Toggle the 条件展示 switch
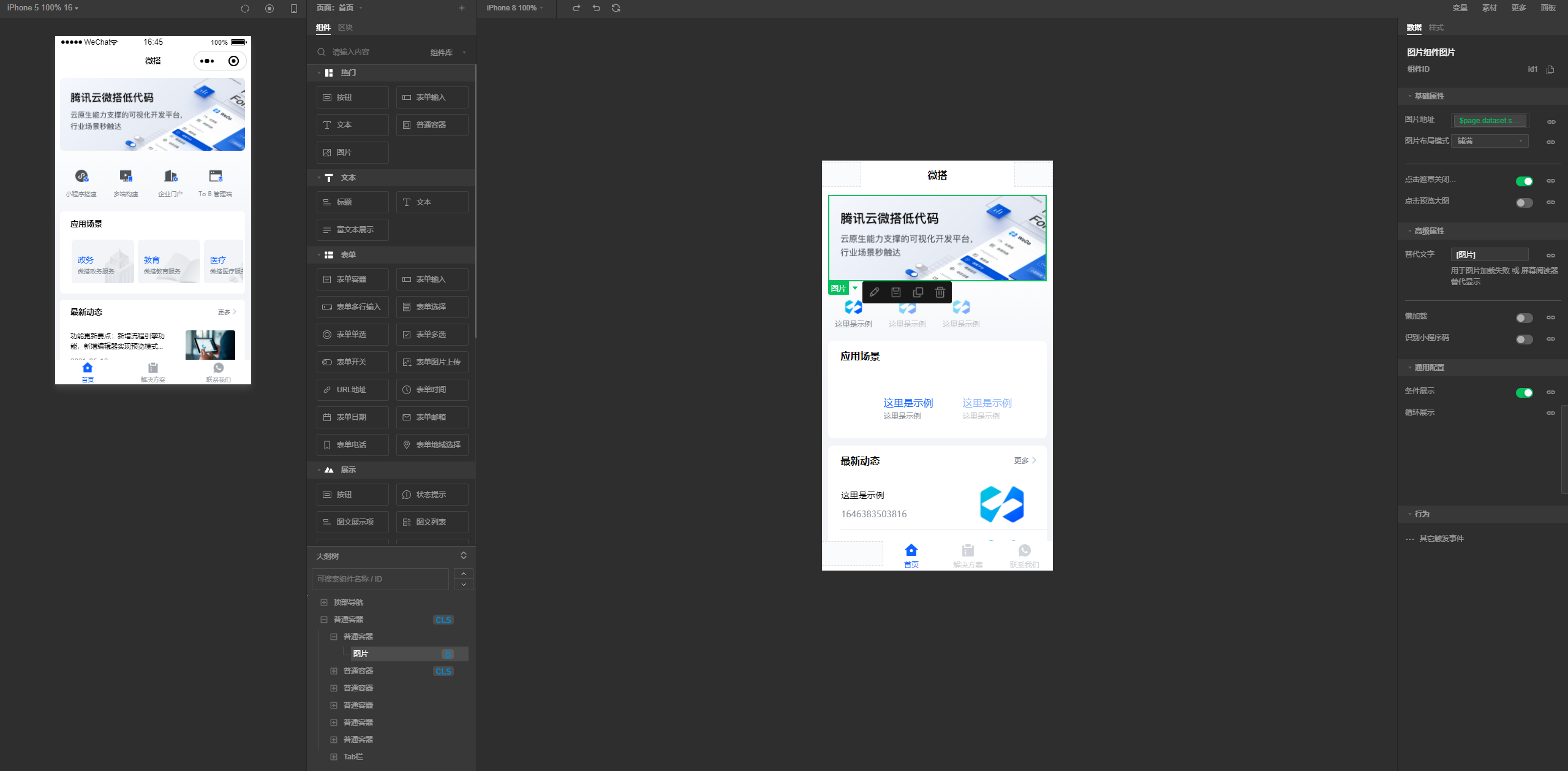 pyautogui.click(x=1524, y=392)
